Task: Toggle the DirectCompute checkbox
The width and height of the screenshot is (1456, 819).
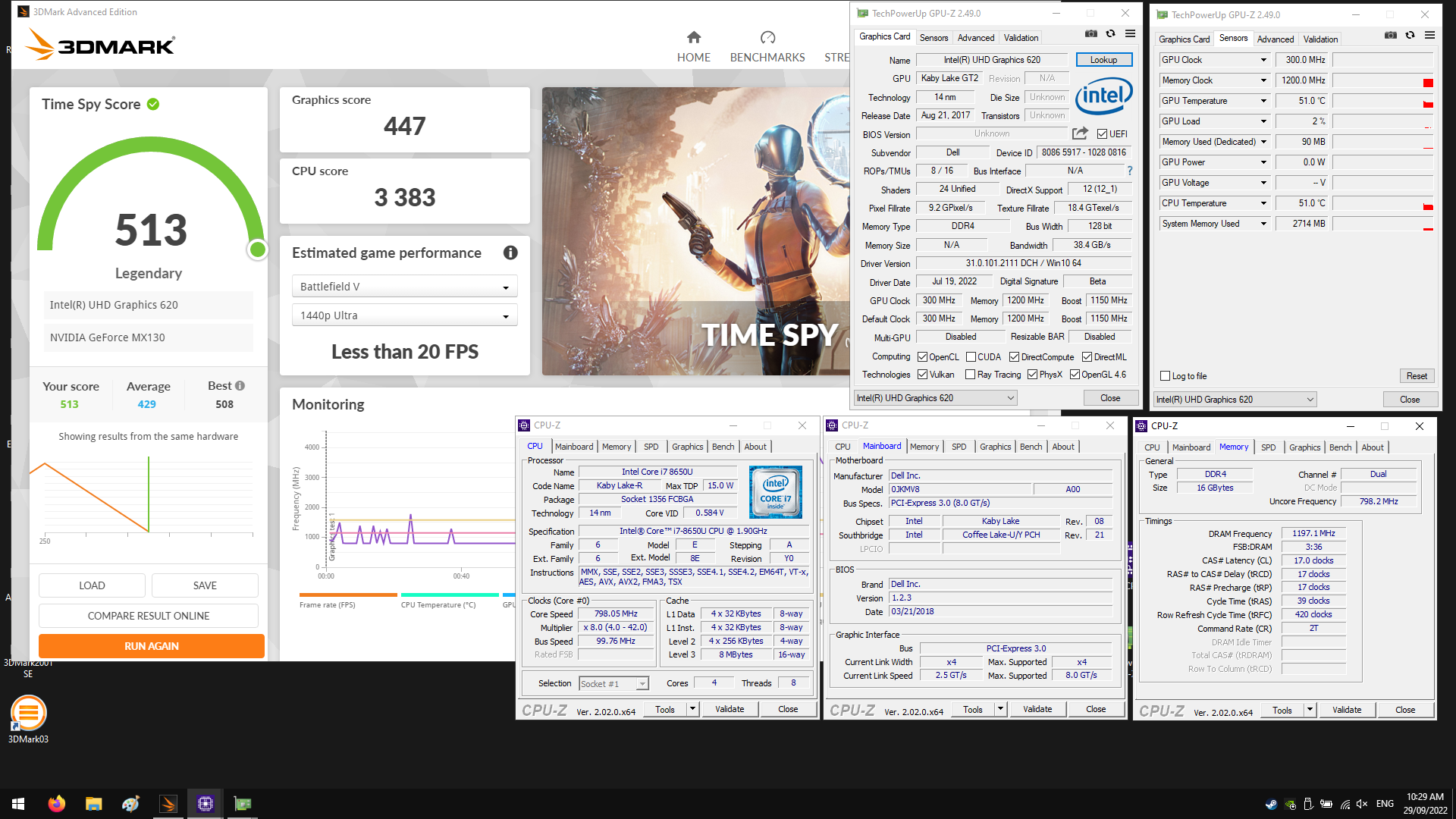Action: coord(1014,357)
